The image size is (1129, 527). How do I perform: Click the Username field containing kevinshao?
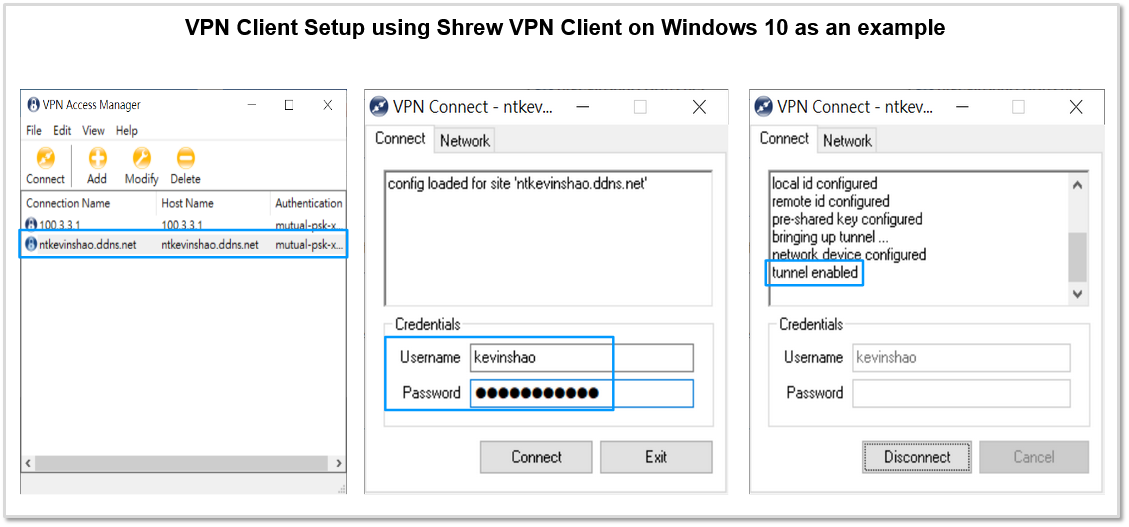pyautogui.click(x=582, y=358)
